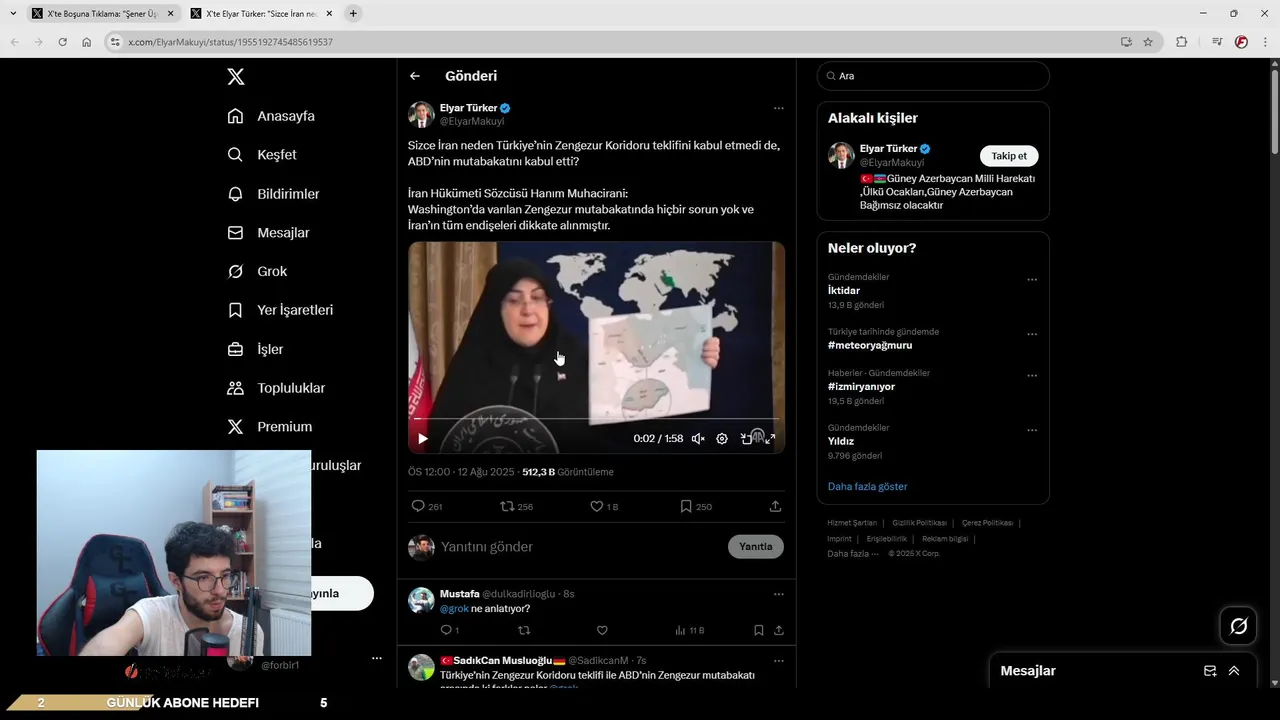This screenshot has height=720, width=1280.
Task: Open more options for #meteoryağmuru trend
Action: tap(1032, 334)
